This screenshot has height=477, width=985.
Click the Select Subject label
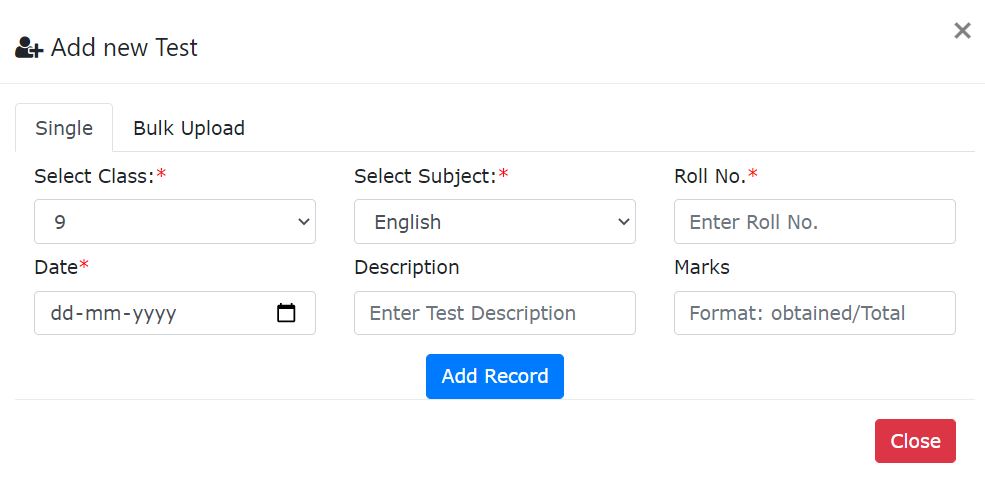[425, 176]
